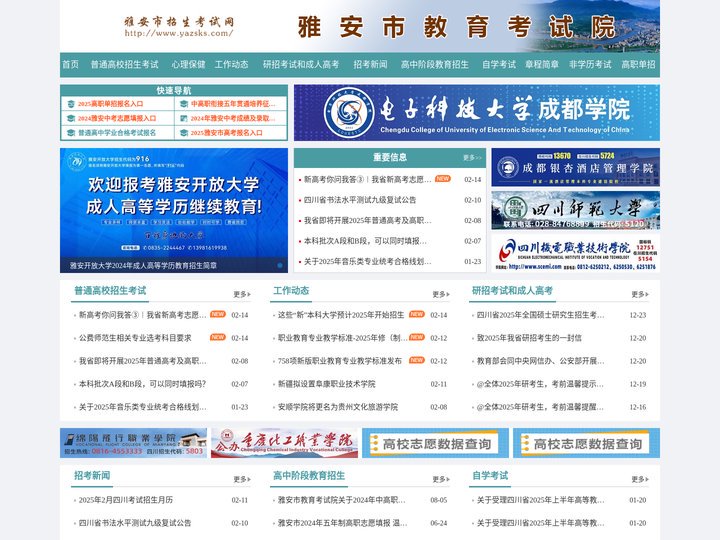Open 招考新闻 navigation menu item

pyautogui.click(x=370, y=64)
